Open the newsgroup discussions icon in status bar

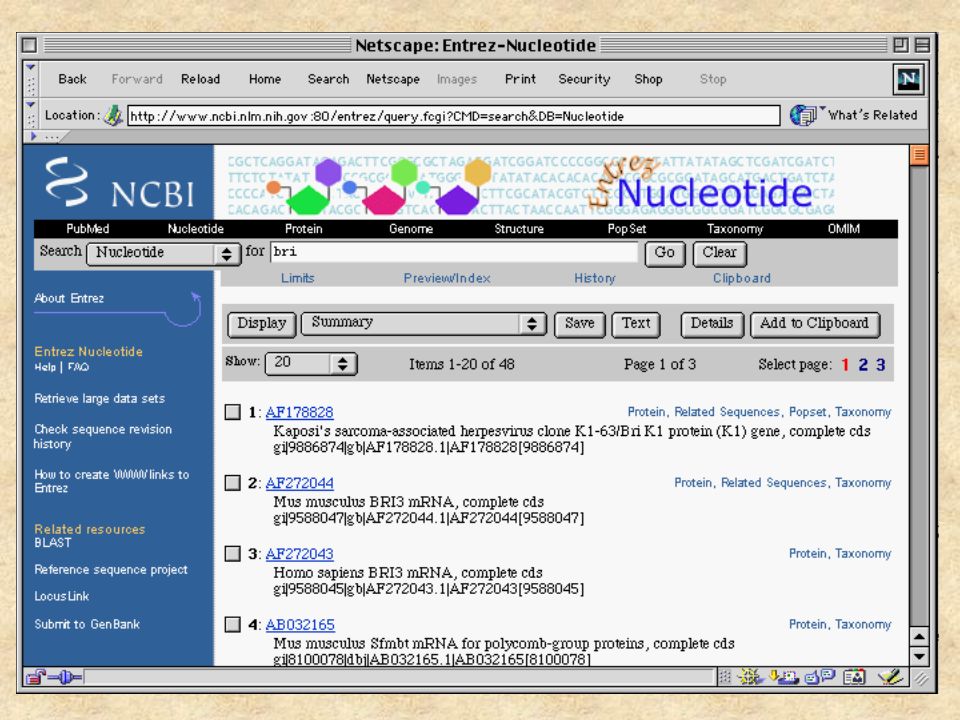coord(820,677)
